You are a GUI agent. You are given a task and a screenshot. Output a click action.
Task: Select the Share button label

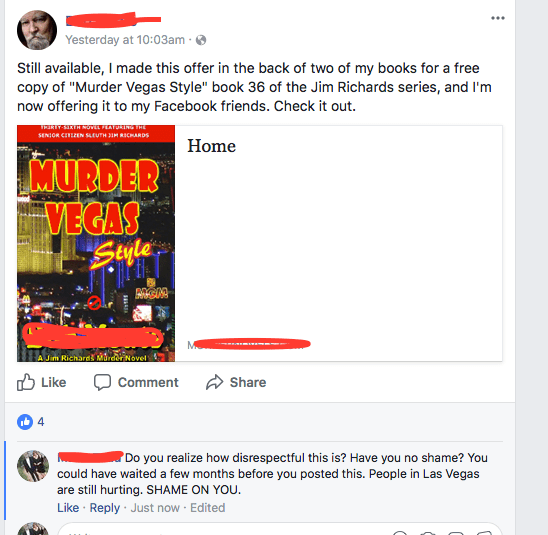click(x=248, y=382)
